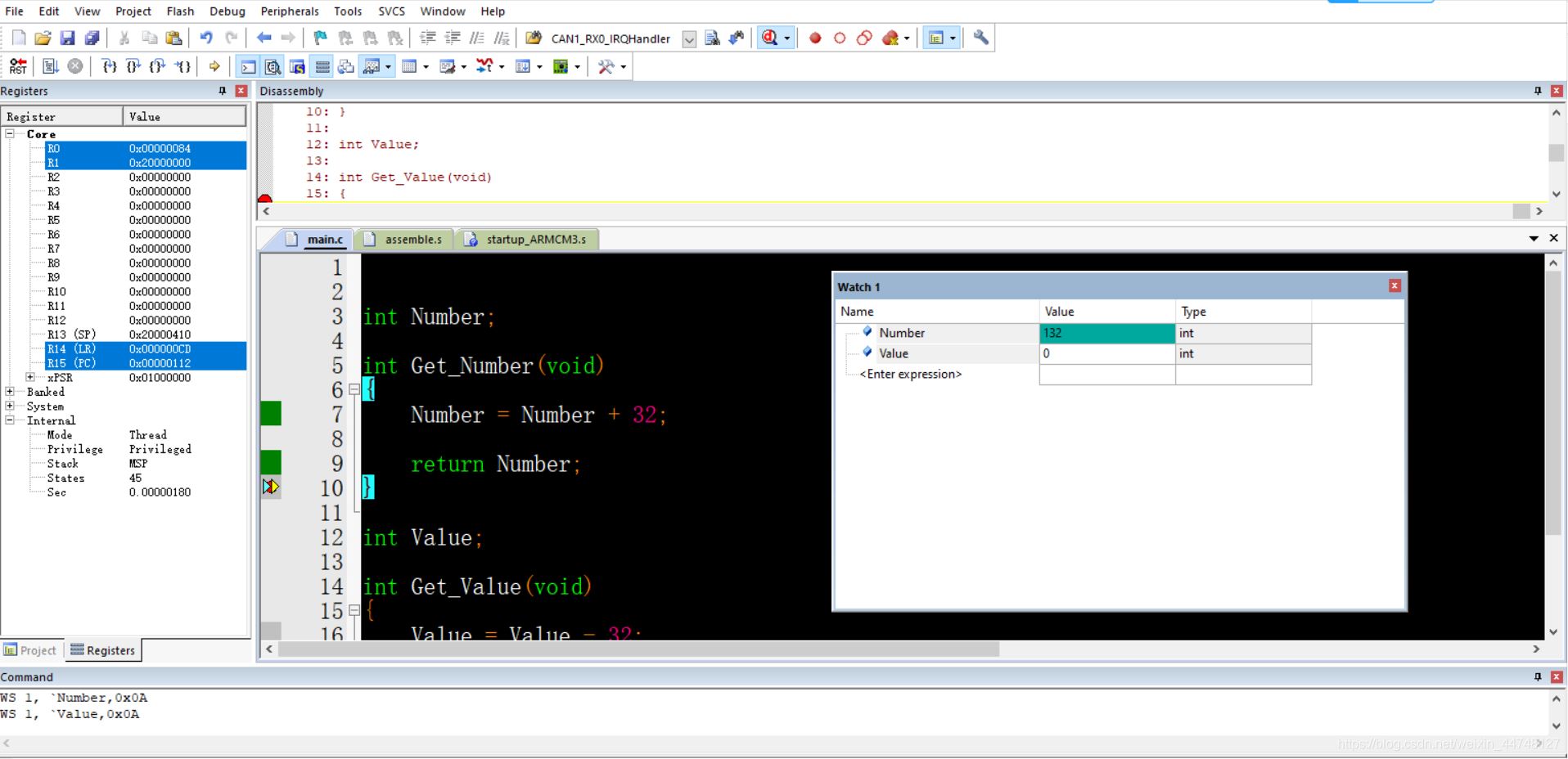
Task: Open Configuration with the wrench icon
Action: click(980, 38)
